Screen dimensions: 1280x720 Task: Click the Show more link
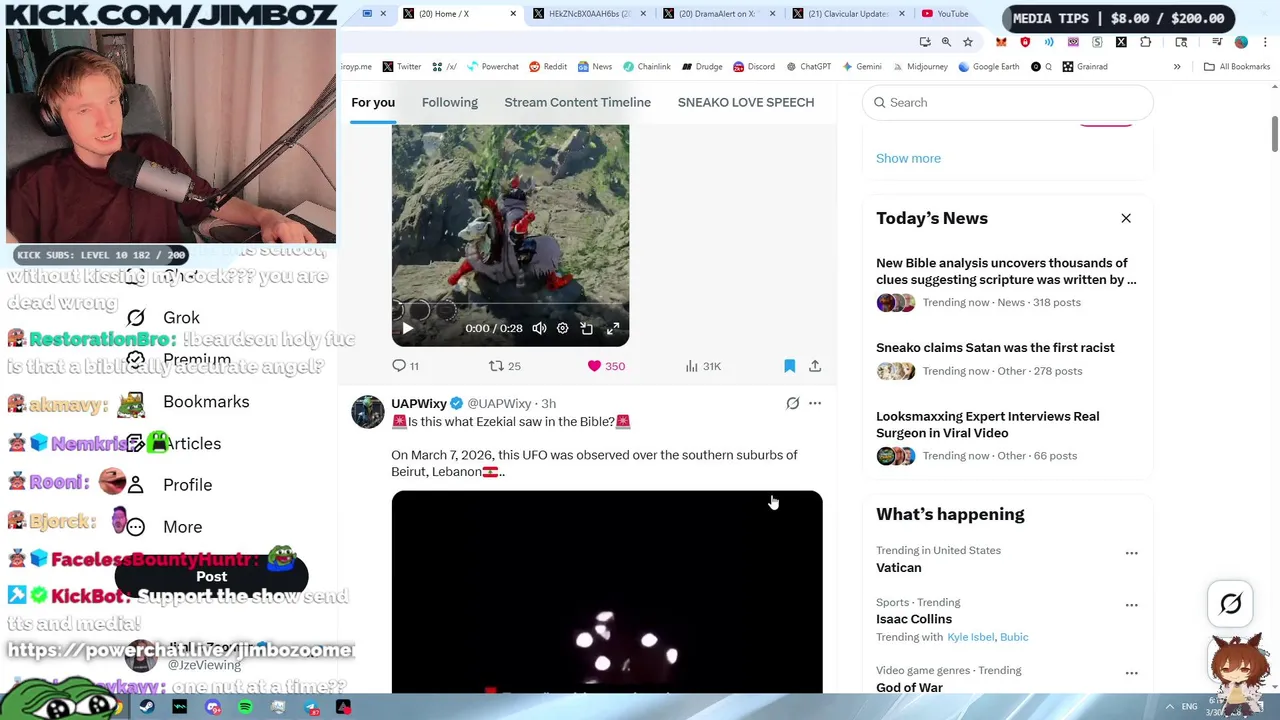(908, 158)
